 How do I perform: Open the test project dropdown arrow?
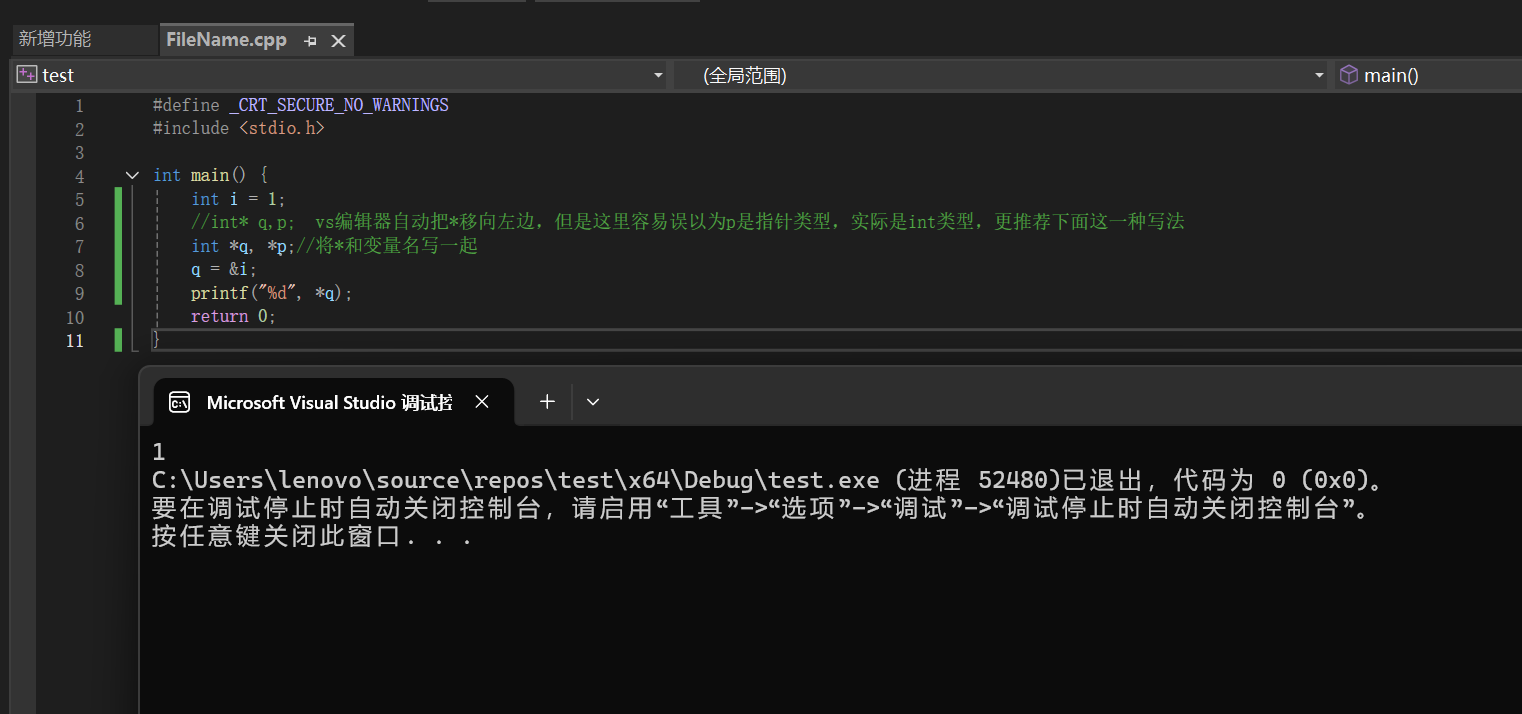[x=657, y=76]
